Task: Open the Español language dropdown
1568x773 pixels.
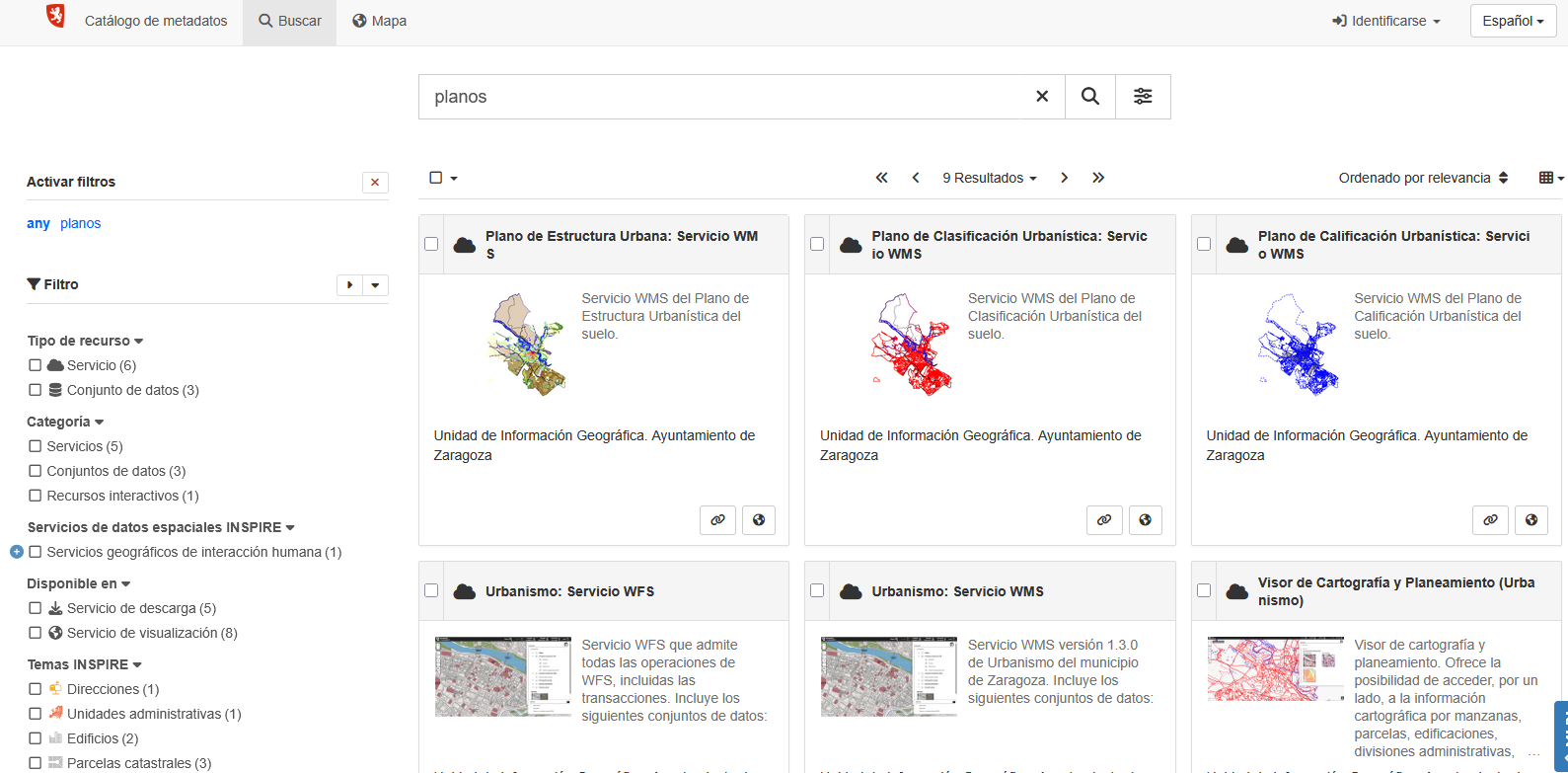Action: (1513, 21)
